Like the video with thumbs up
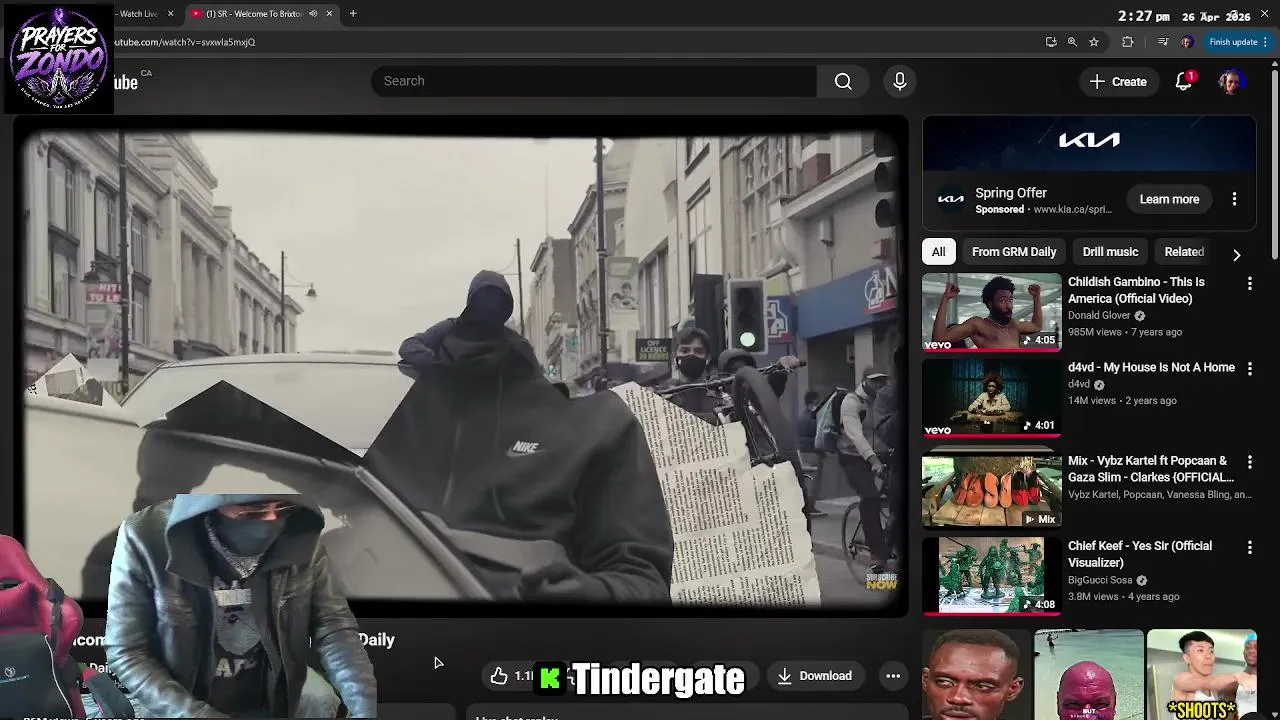 [x=499, y=676]
